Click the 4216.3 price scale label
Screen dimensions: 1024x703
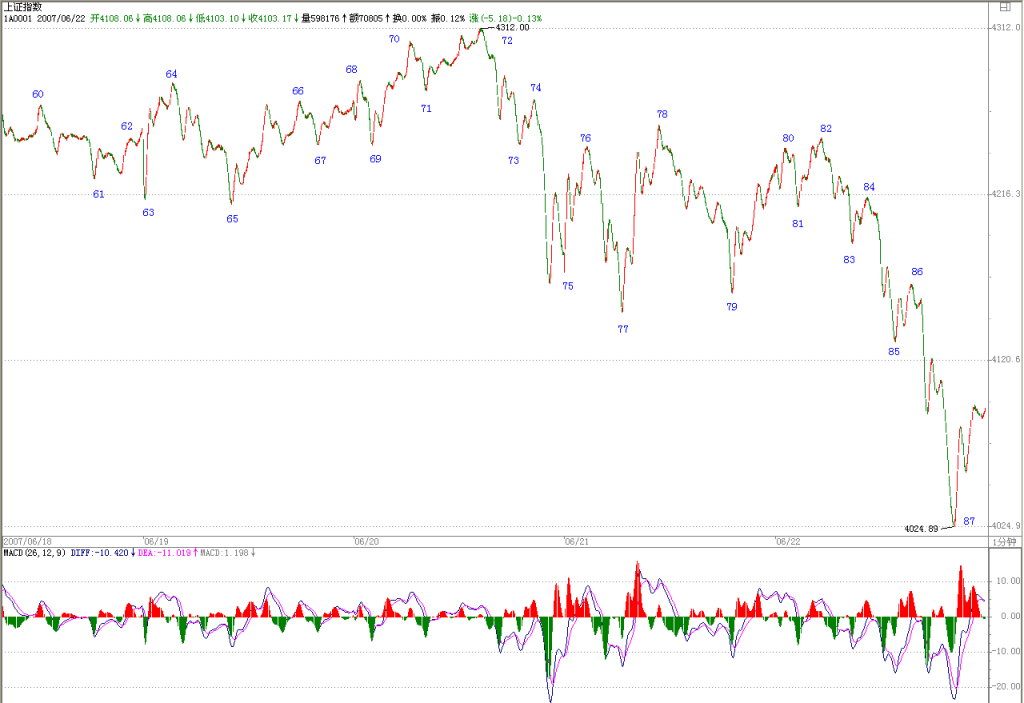click(1006, 193)
